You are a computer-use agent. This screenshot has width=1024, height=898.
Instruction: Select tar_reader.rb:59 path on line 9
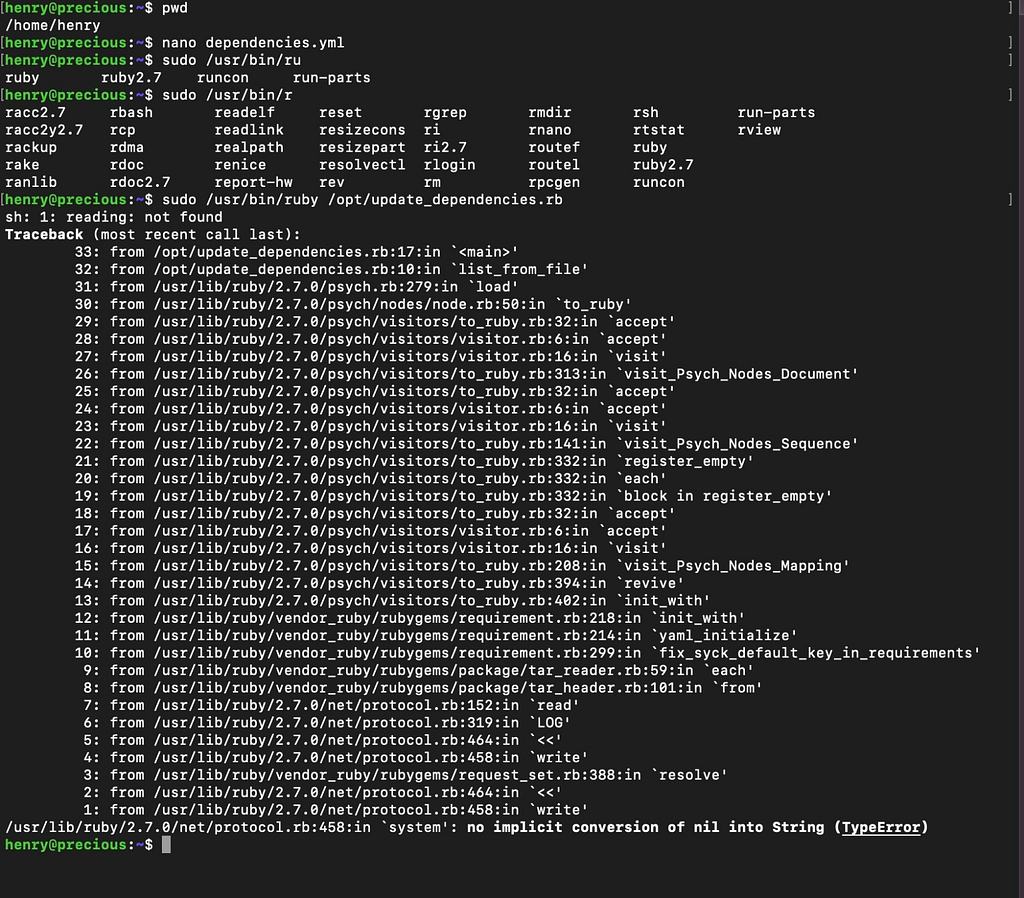point(415,671)
